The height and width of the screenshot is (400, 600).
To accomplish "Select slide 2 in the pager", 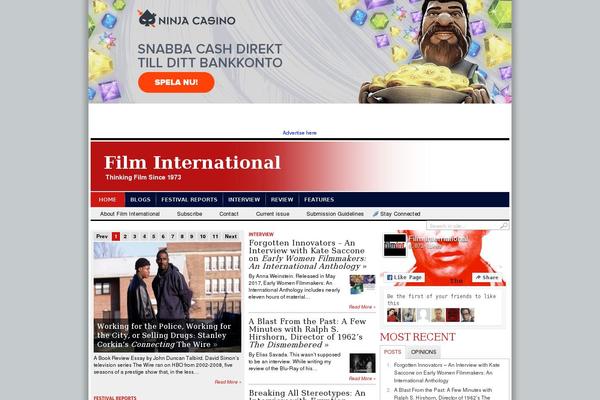I will pyautogui.click(x=125, y=236).
